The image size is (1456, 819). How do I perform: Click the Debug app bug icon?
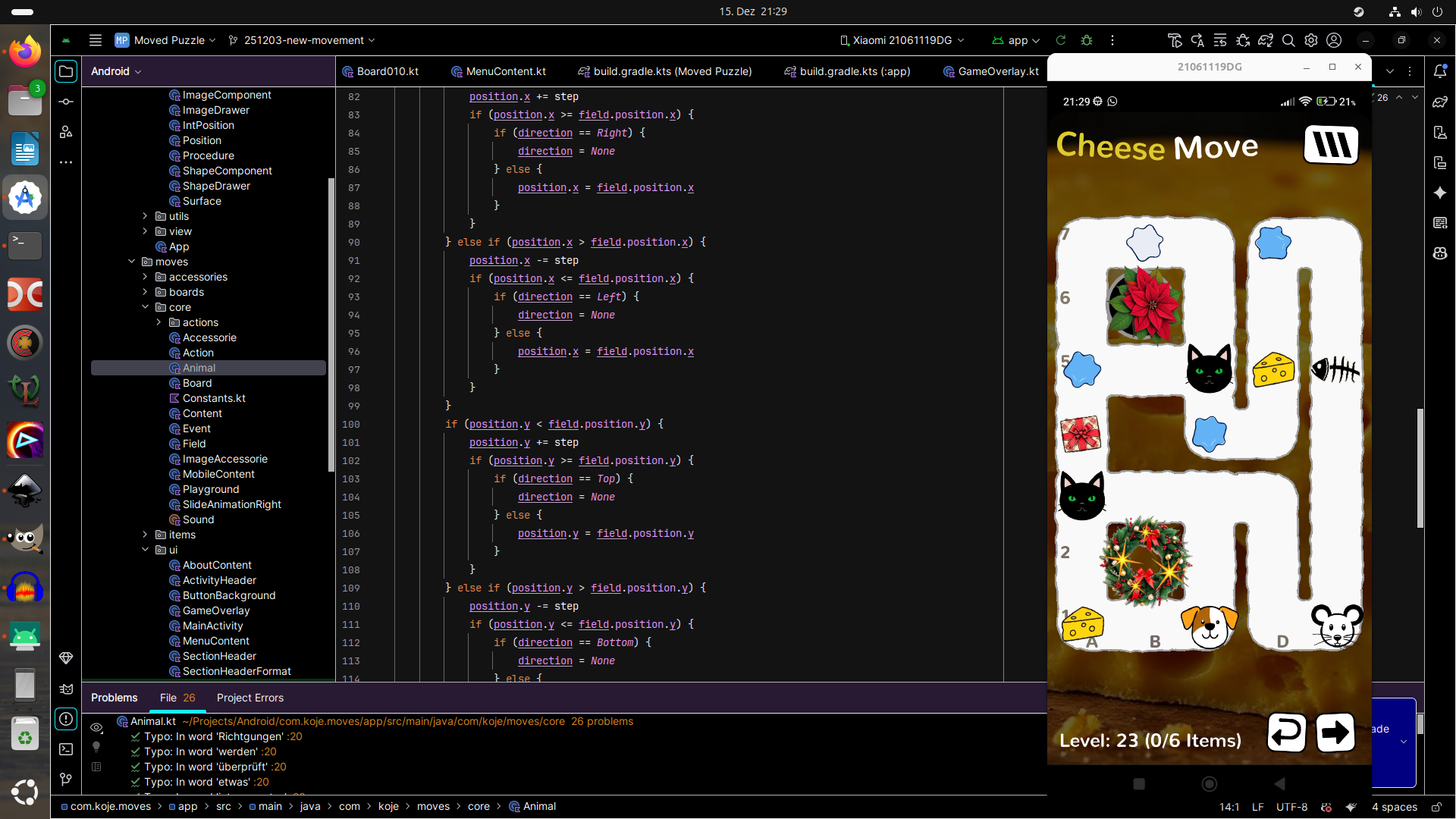[x=1087, y=40]
